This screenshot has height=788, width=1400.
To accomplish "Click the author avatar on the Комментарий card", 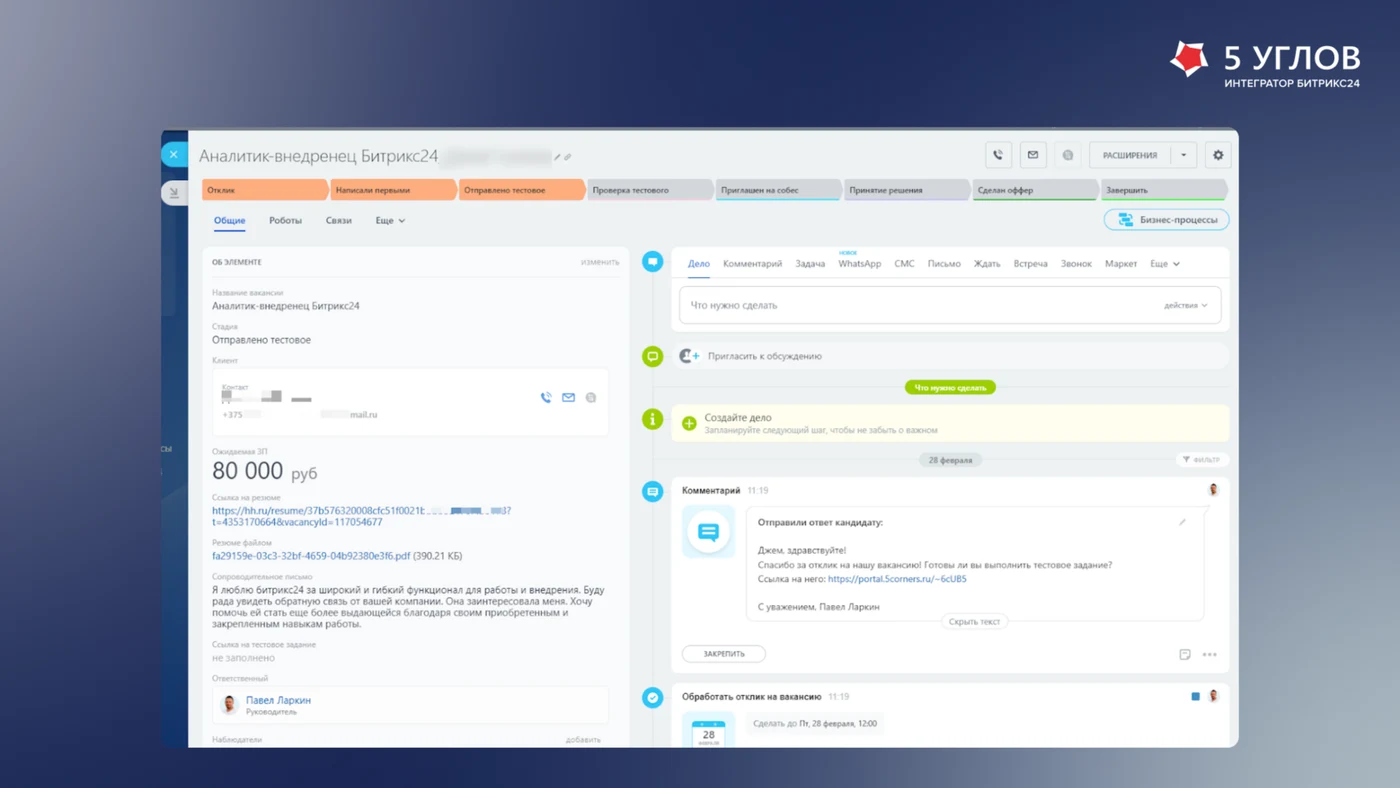I will coord(1213,490).
